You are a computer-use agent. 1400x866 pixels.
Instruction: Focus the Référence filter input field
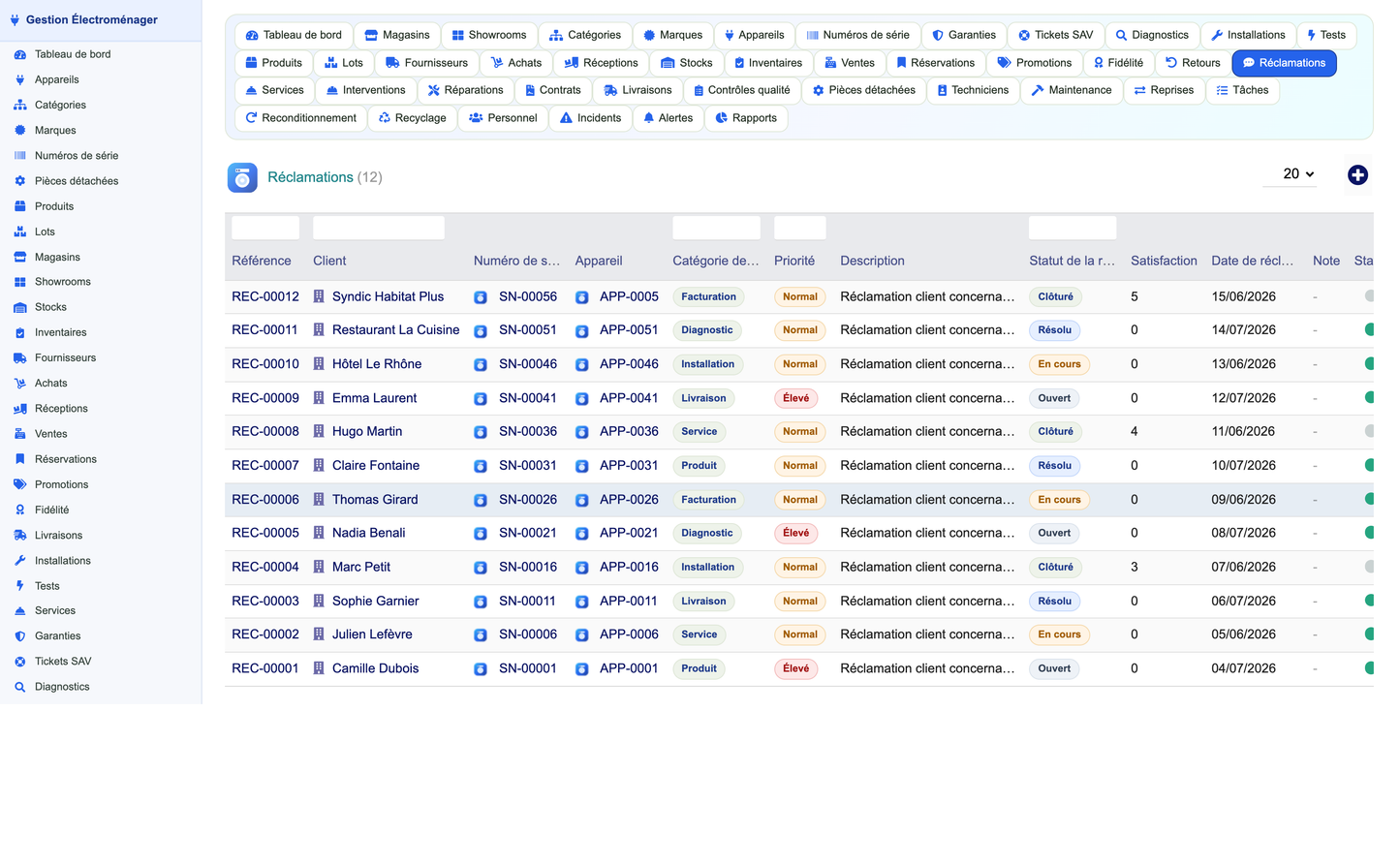[265, 229]
